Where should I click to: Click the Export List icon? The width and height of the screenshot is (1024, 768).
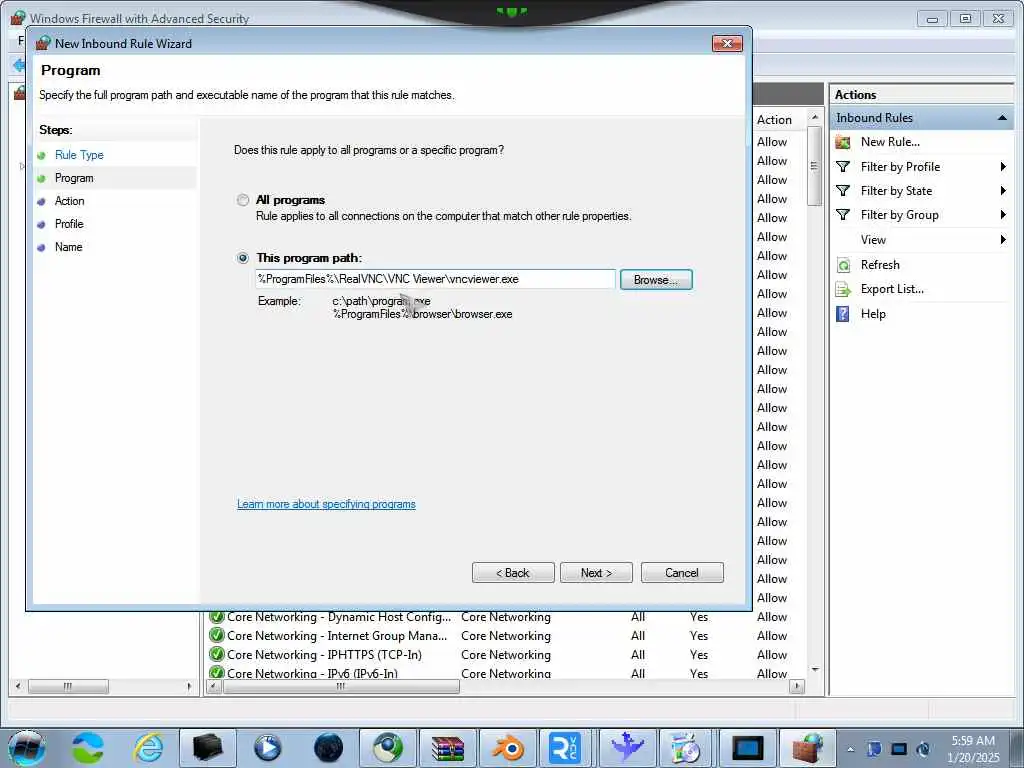pos(843,289)
